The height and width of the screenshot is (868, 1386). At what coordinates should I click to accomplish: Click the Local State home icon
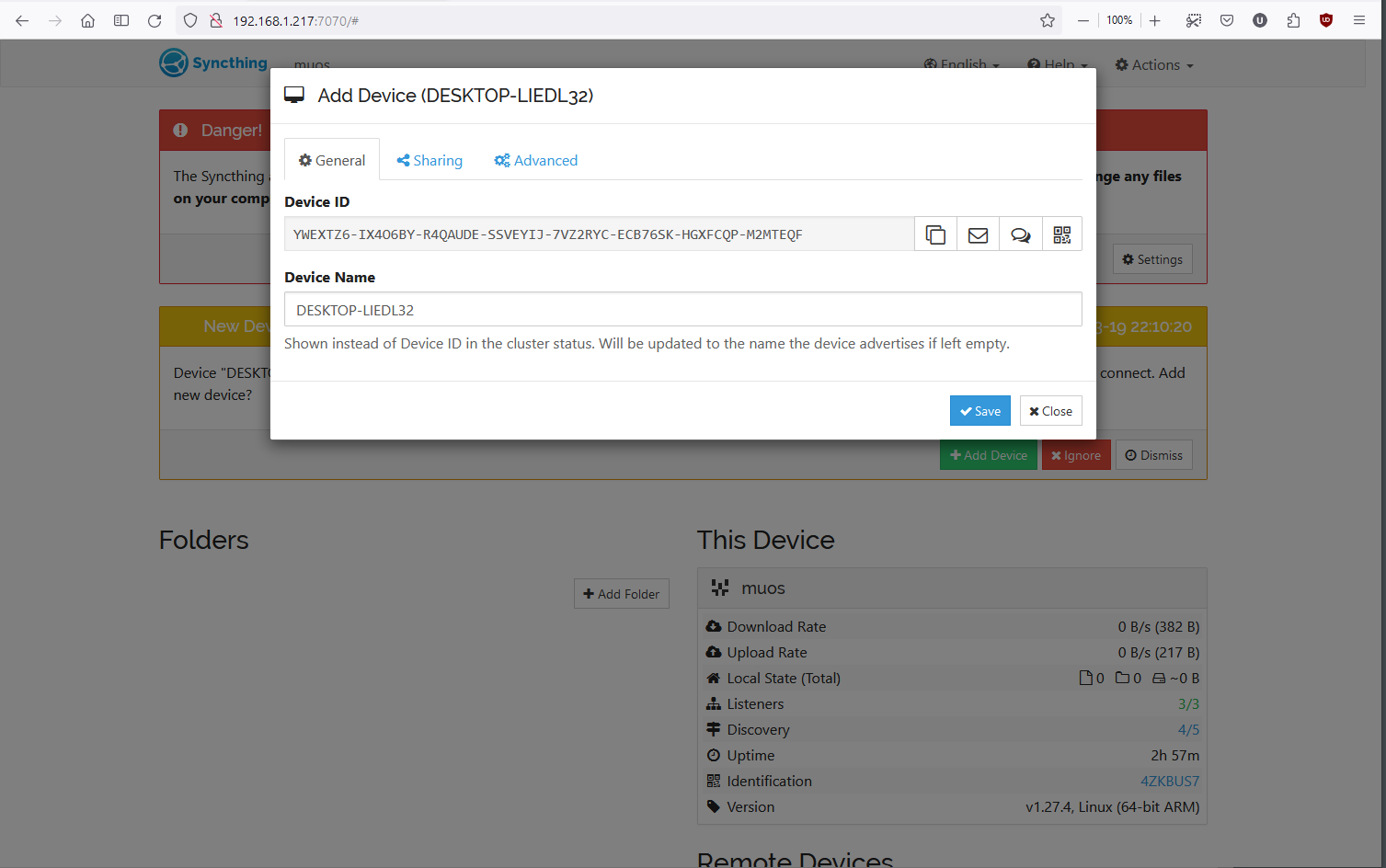coord(714,678)
